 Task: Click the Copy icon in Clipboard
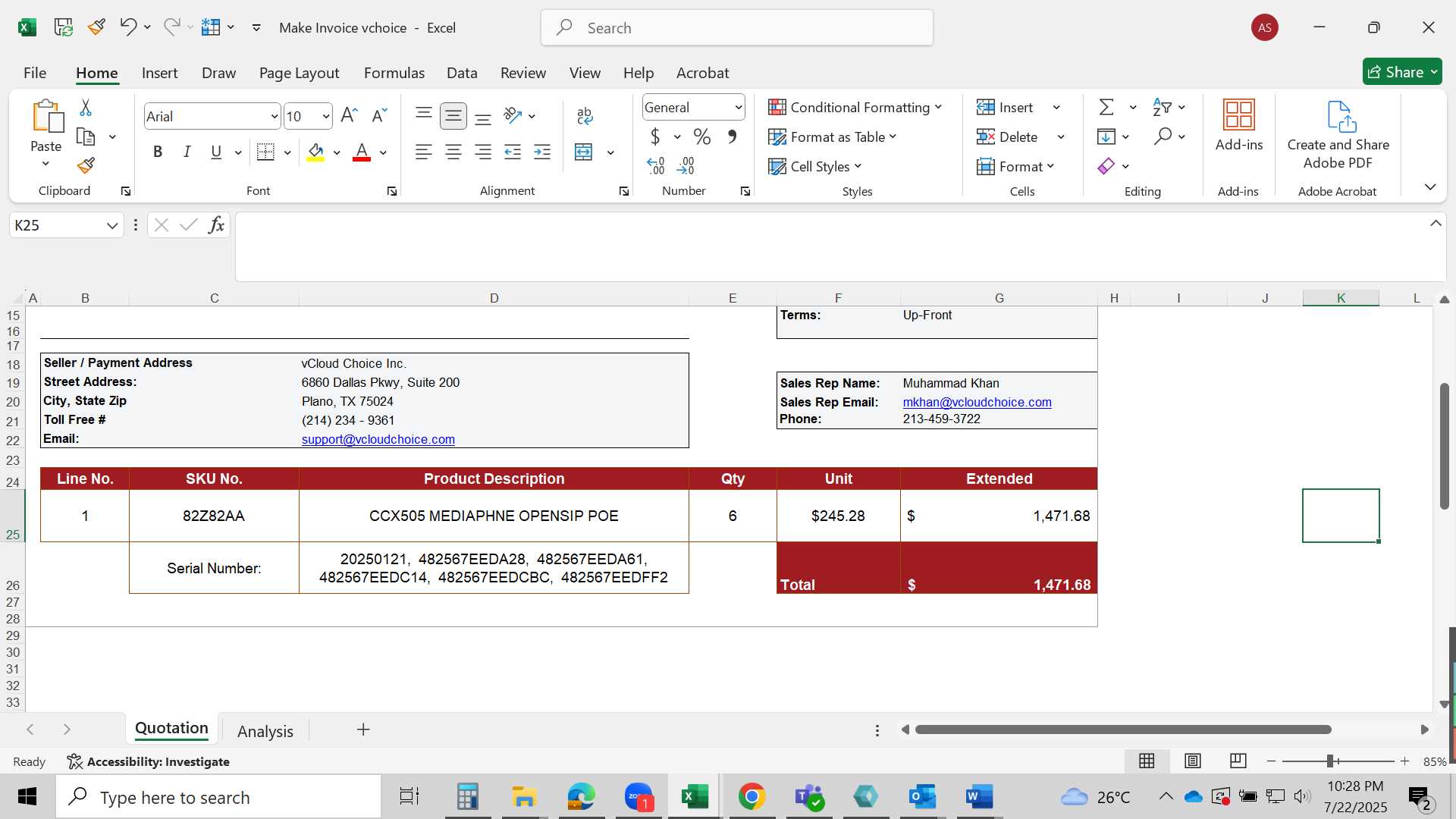(x=86, y=136)
